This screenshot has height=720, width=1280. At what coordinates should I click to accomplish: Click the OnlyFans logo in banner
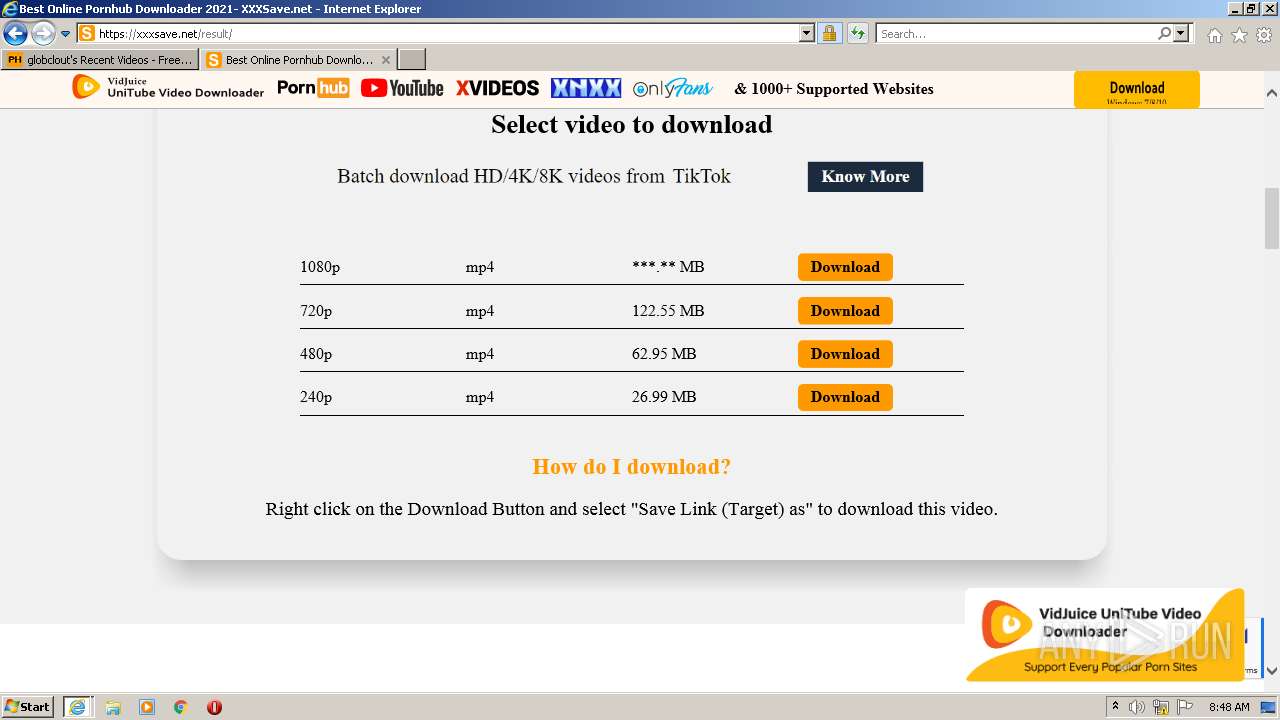[673, 88]
